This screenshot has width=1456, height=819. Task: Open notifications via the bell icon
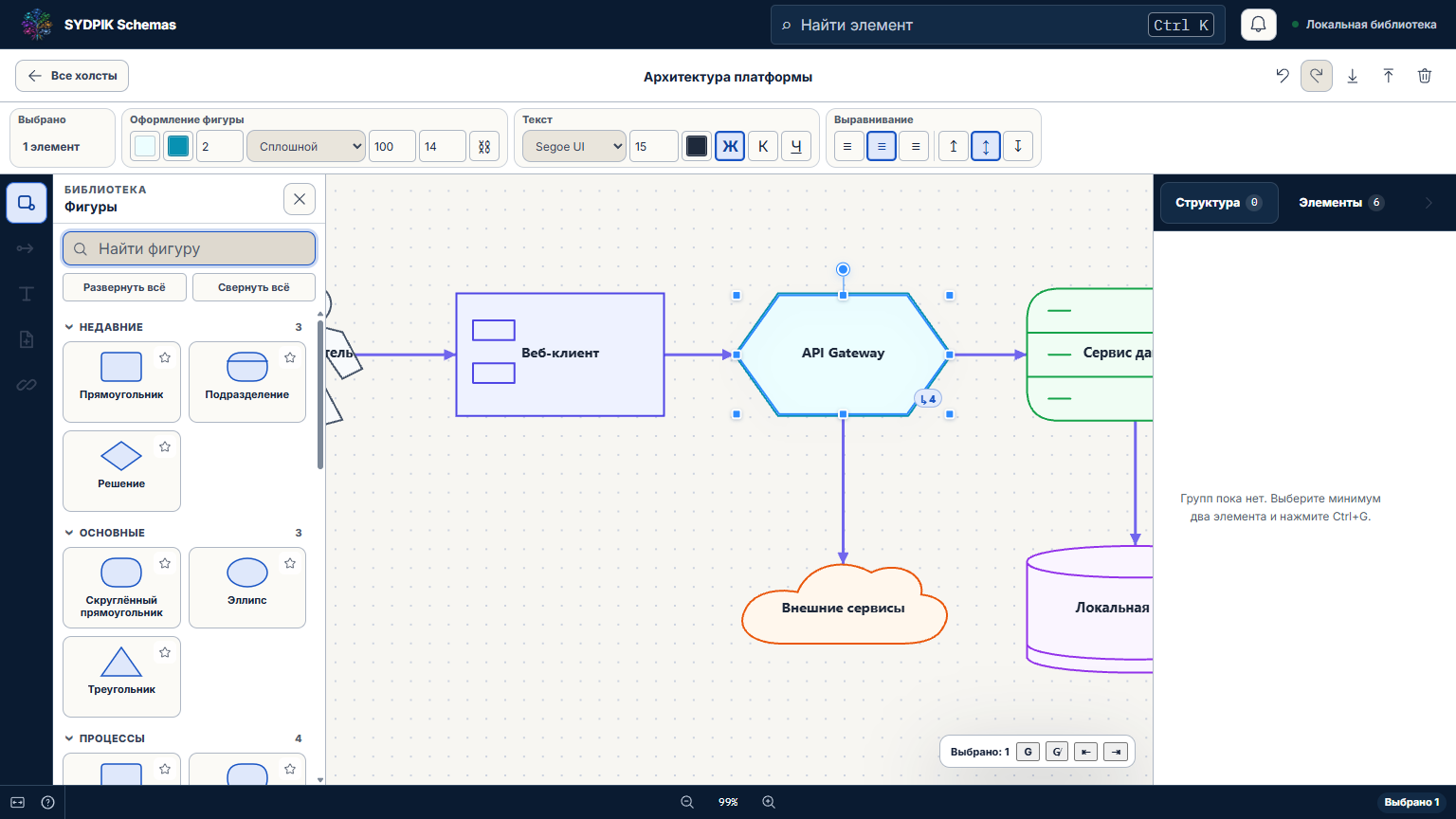tap(1259, 25)
